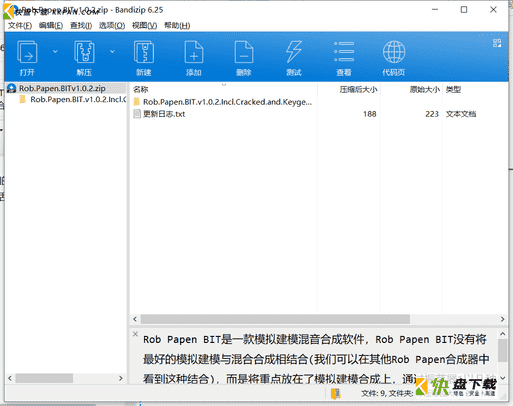
Task: Click the toolbar layout grid icon
Action: coord(497,43)
